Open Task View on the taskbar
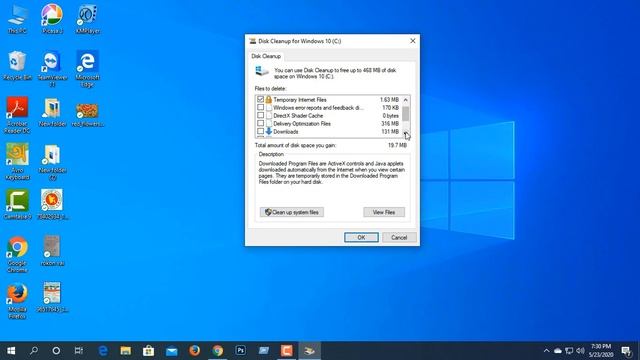 tap(79, 351)
